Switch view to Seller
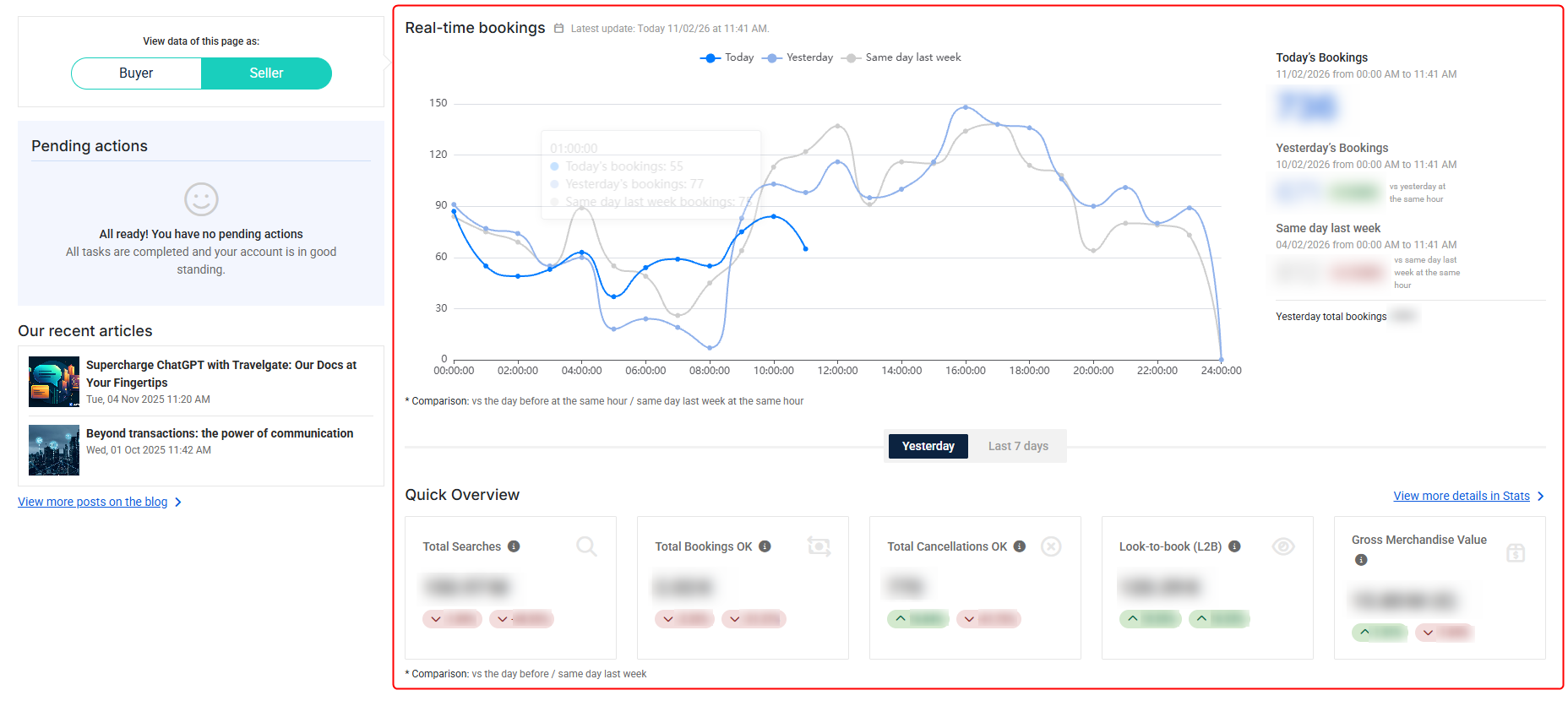Image resolution: width=1568 pixels, height=701 pixels. [x=266, y=73]
